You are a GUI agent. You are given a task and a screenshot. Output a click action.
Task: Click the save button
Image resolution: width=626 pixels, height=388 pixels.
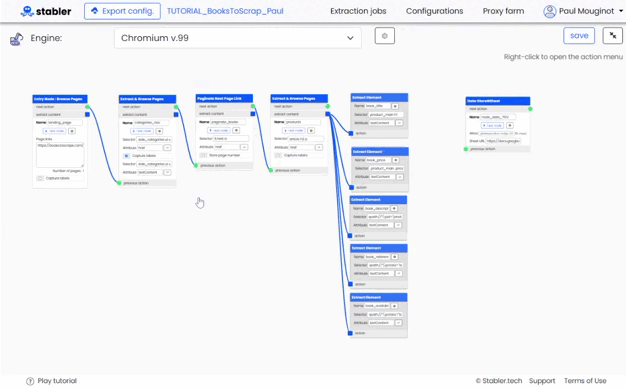pyautogui.click(x=579, y=36)
